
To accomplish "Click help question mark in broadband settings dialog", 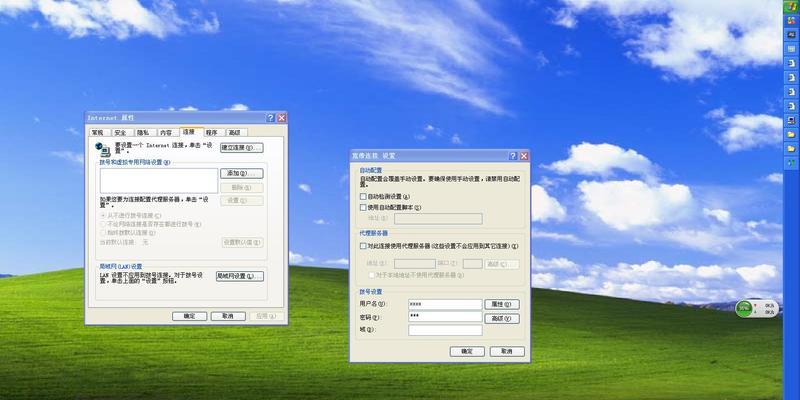I will coord(513,156).
